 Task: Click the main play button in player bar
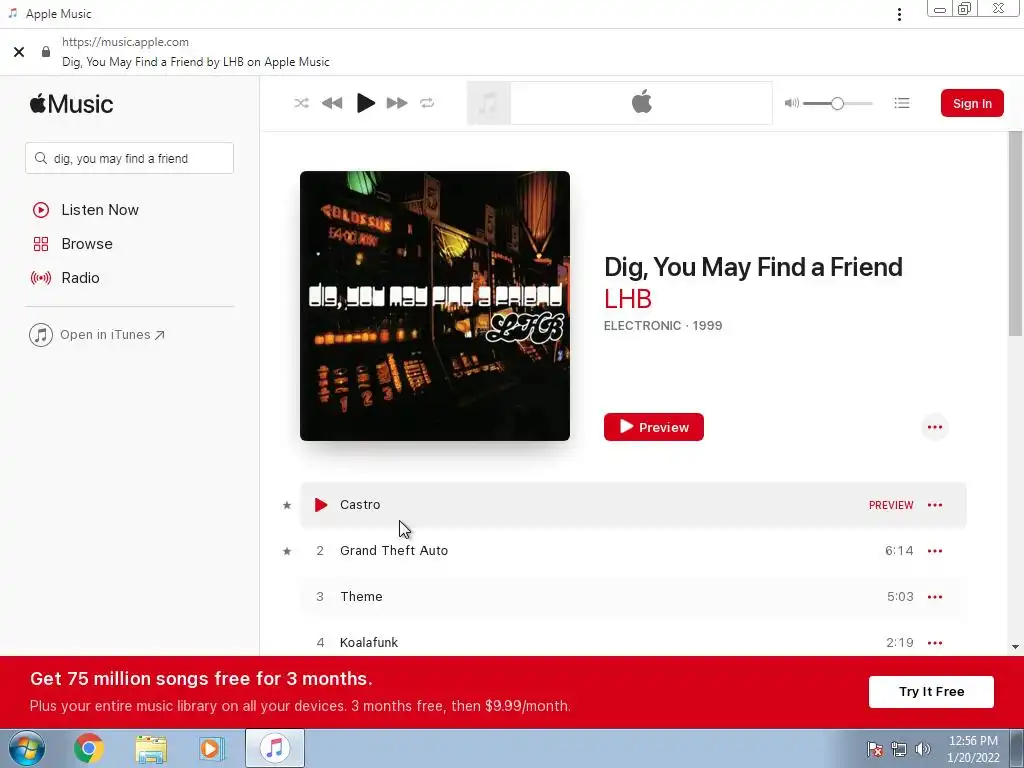[365, 103]
